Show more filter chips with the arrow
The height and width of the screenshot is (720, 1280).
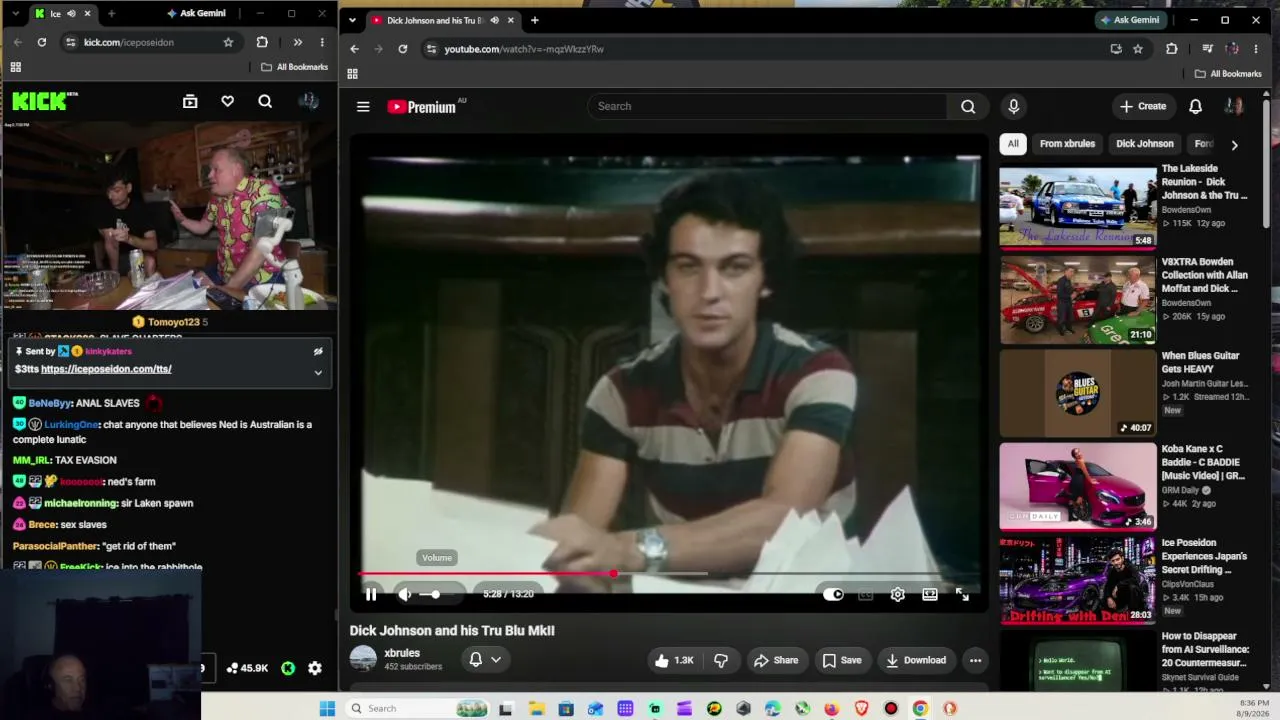1234,145
